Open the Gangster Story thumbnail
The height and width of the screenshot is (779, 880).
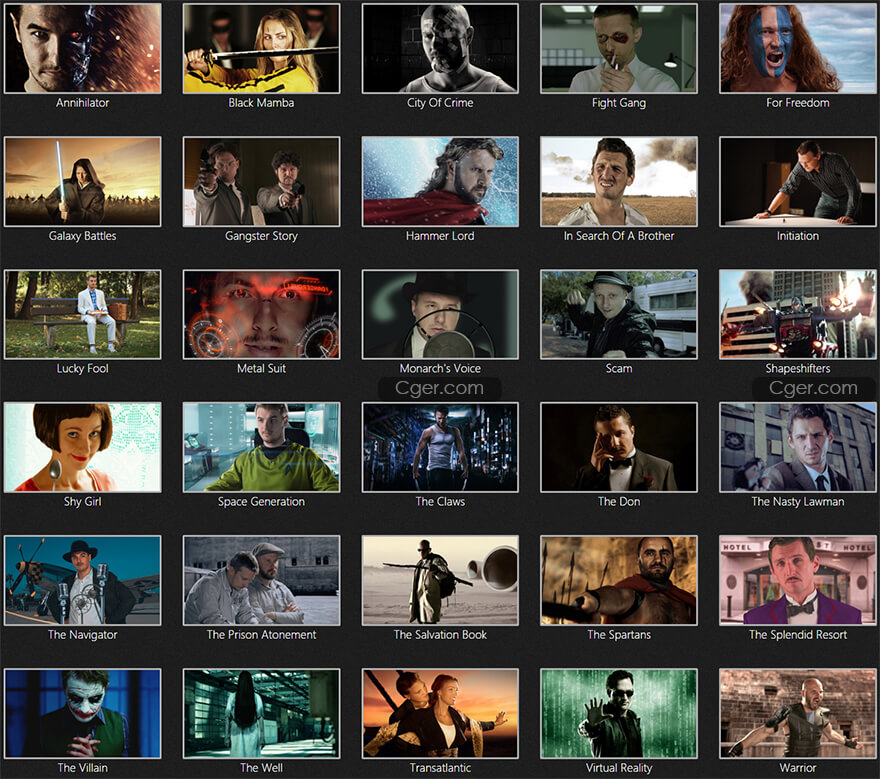click(x=262, y=181)
